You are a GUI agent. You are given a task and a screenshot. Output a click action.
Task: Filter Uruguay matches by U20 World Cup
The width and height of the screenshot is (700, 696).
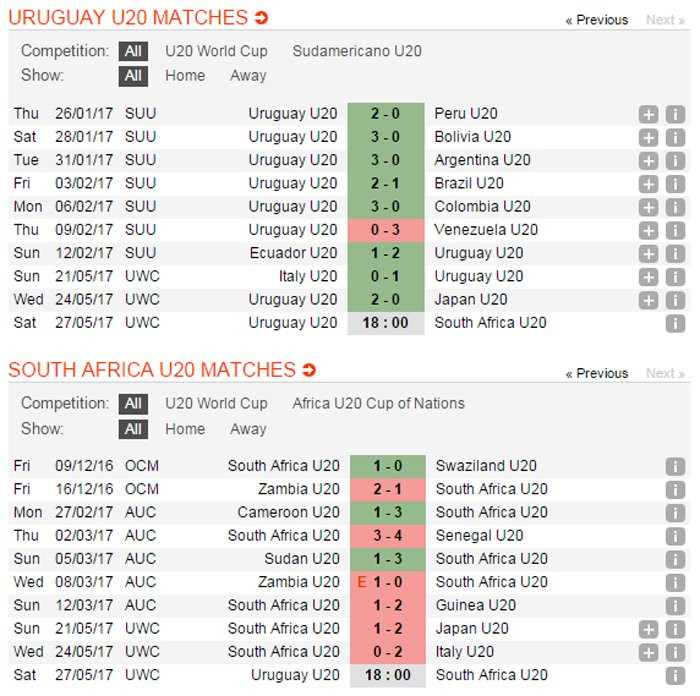pos(216,51)
